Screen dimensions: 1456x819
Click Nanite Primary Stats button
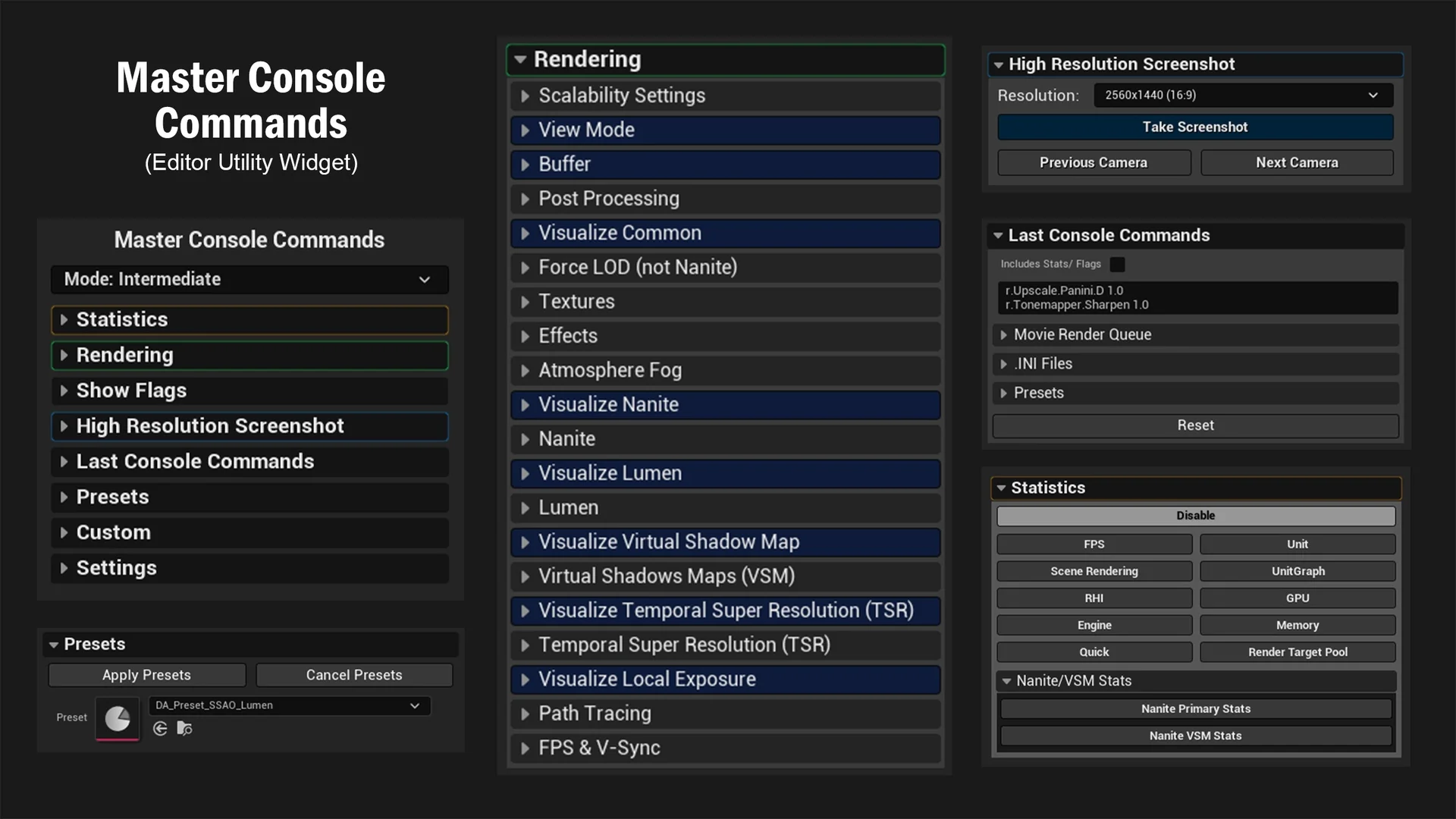(1195, 708)
